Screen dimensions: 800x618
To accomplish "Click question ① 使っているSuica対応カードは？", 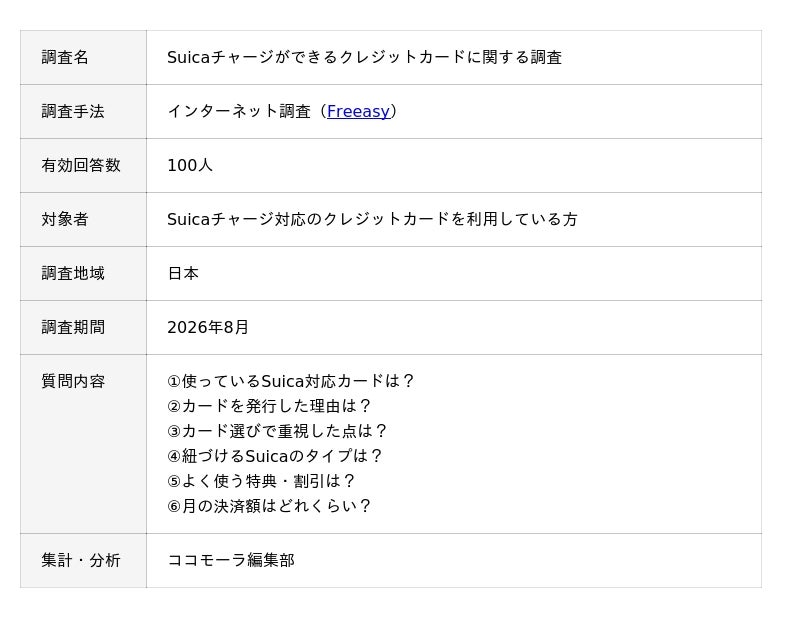I will point(291,381).
